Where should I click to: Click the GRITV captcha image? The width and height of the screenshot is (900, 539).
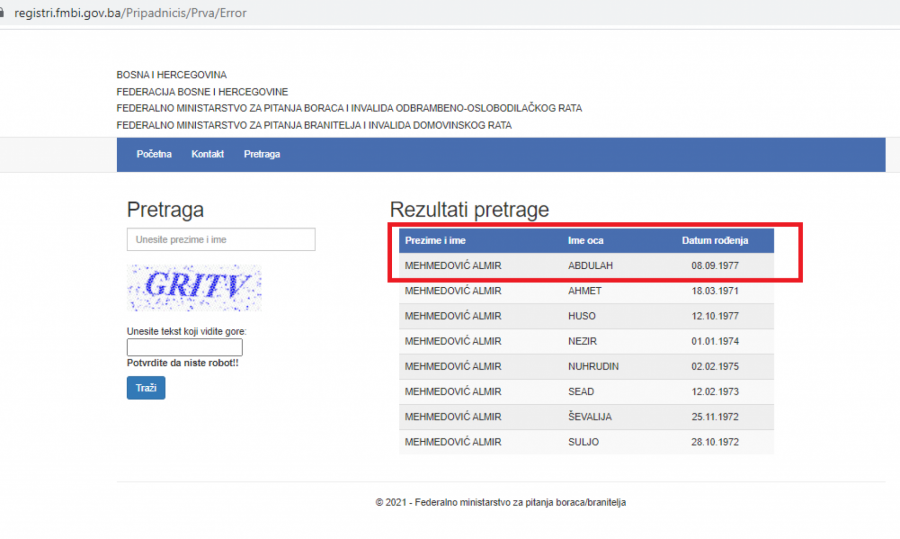coord(194,288)
